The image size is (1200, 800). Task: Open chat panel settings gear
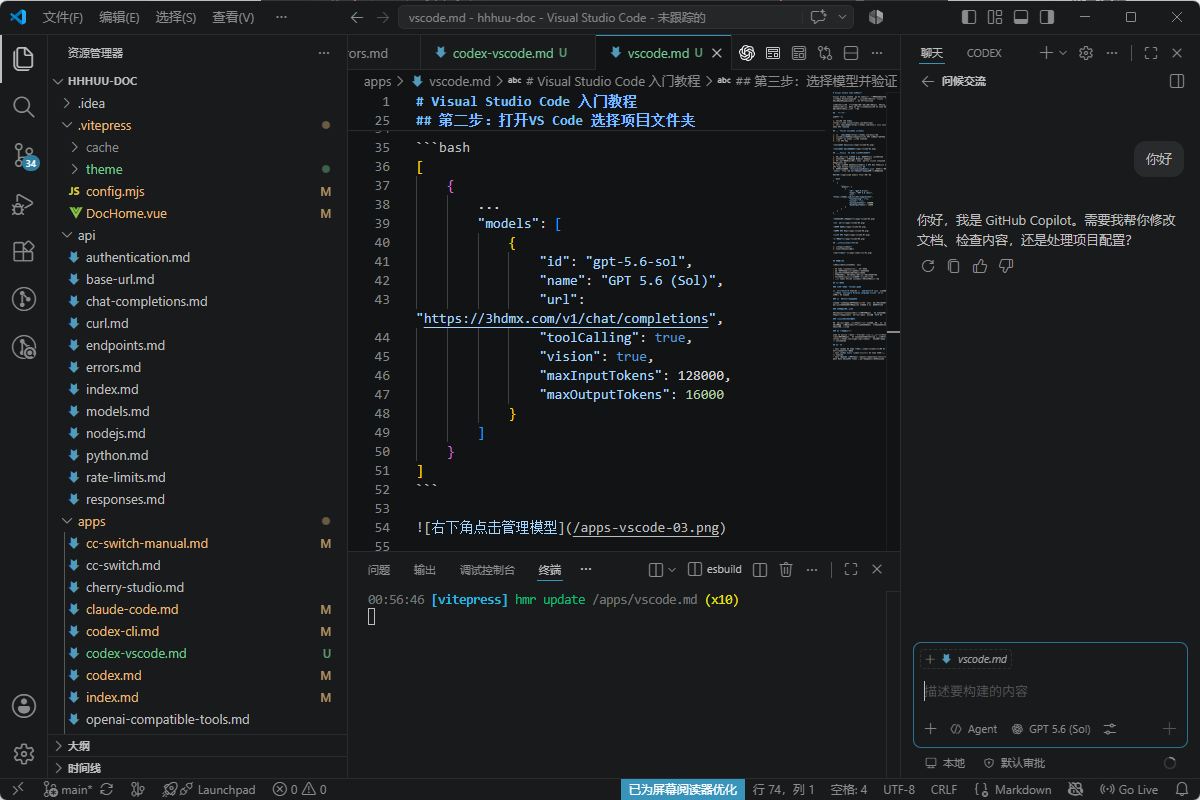tap(1086, 53)
